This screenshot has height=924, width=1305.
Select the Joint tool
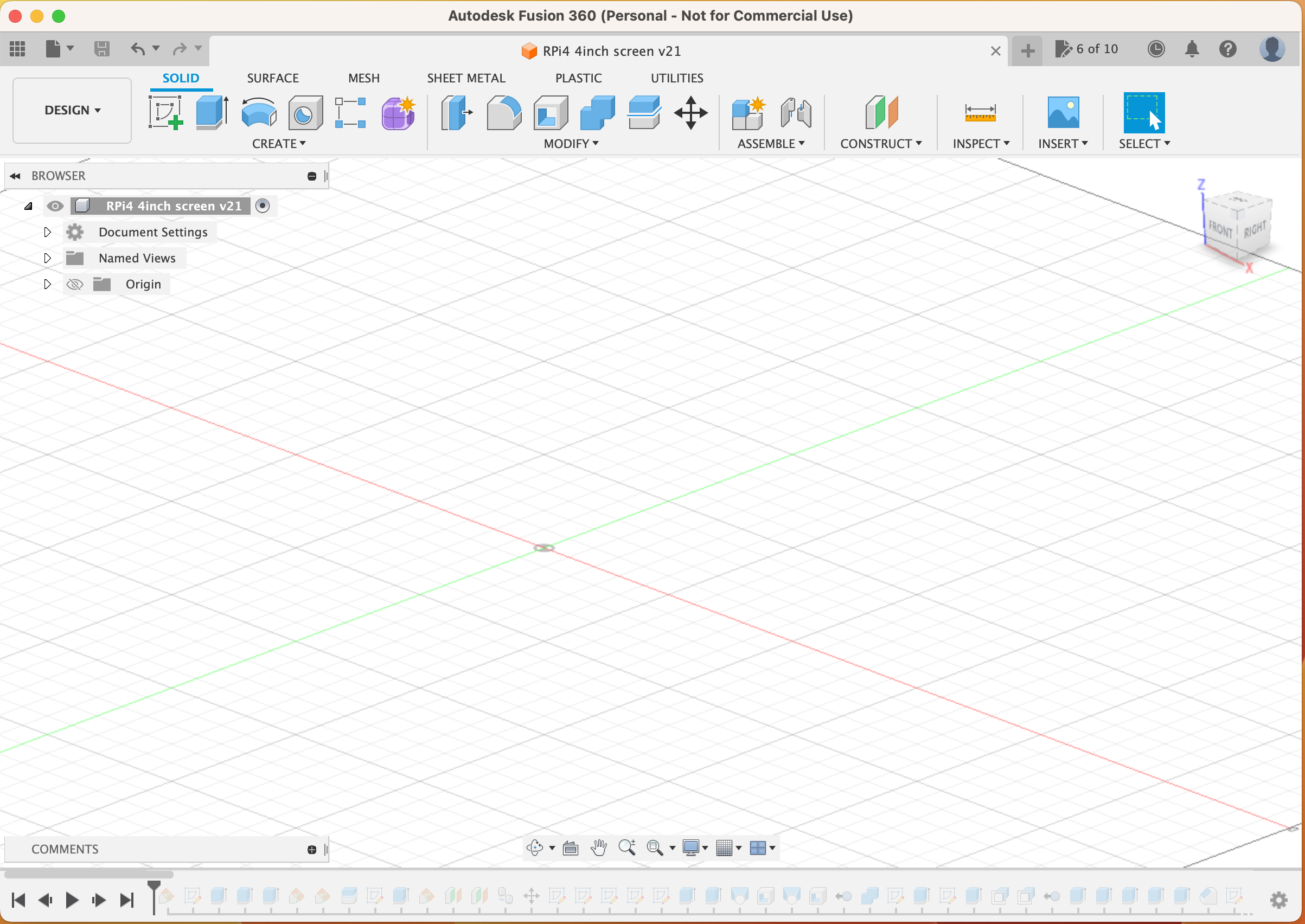[796, 112]
